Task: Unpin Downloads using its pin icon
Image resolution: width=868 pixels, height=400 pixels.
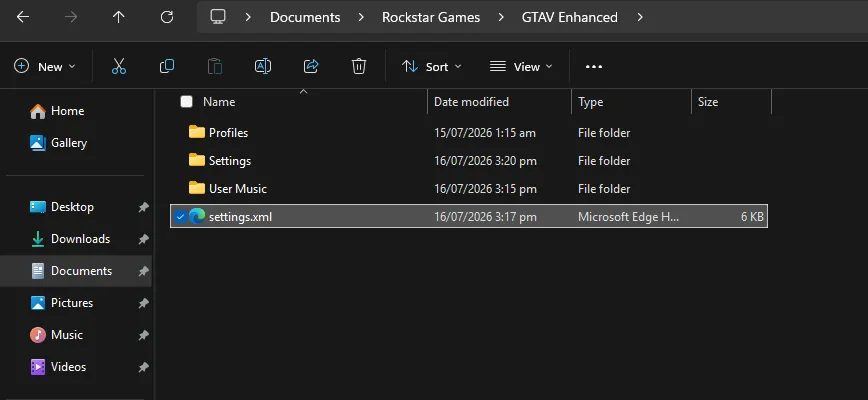Action: click(x=143, y=239)
